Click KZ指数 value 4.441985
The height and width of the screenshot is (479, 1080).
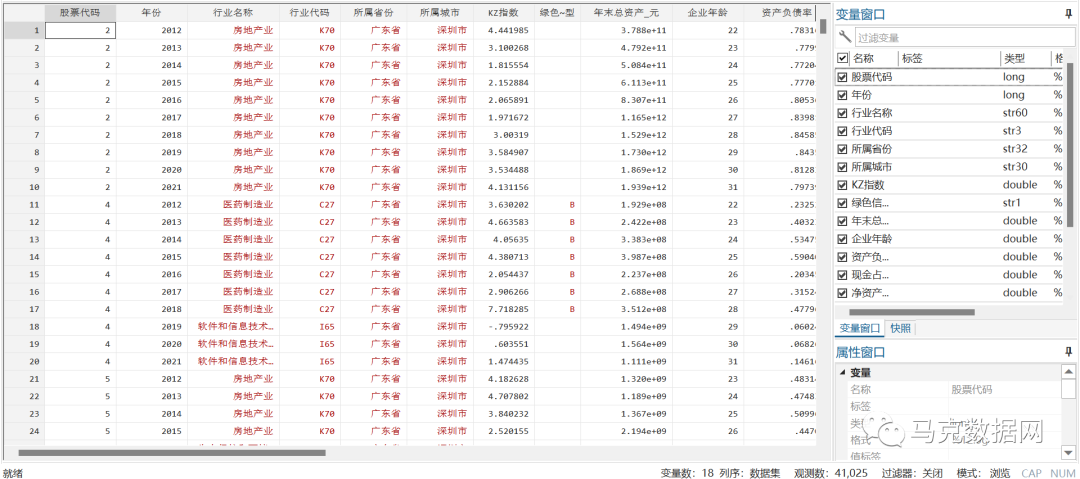tap(507, 30)
